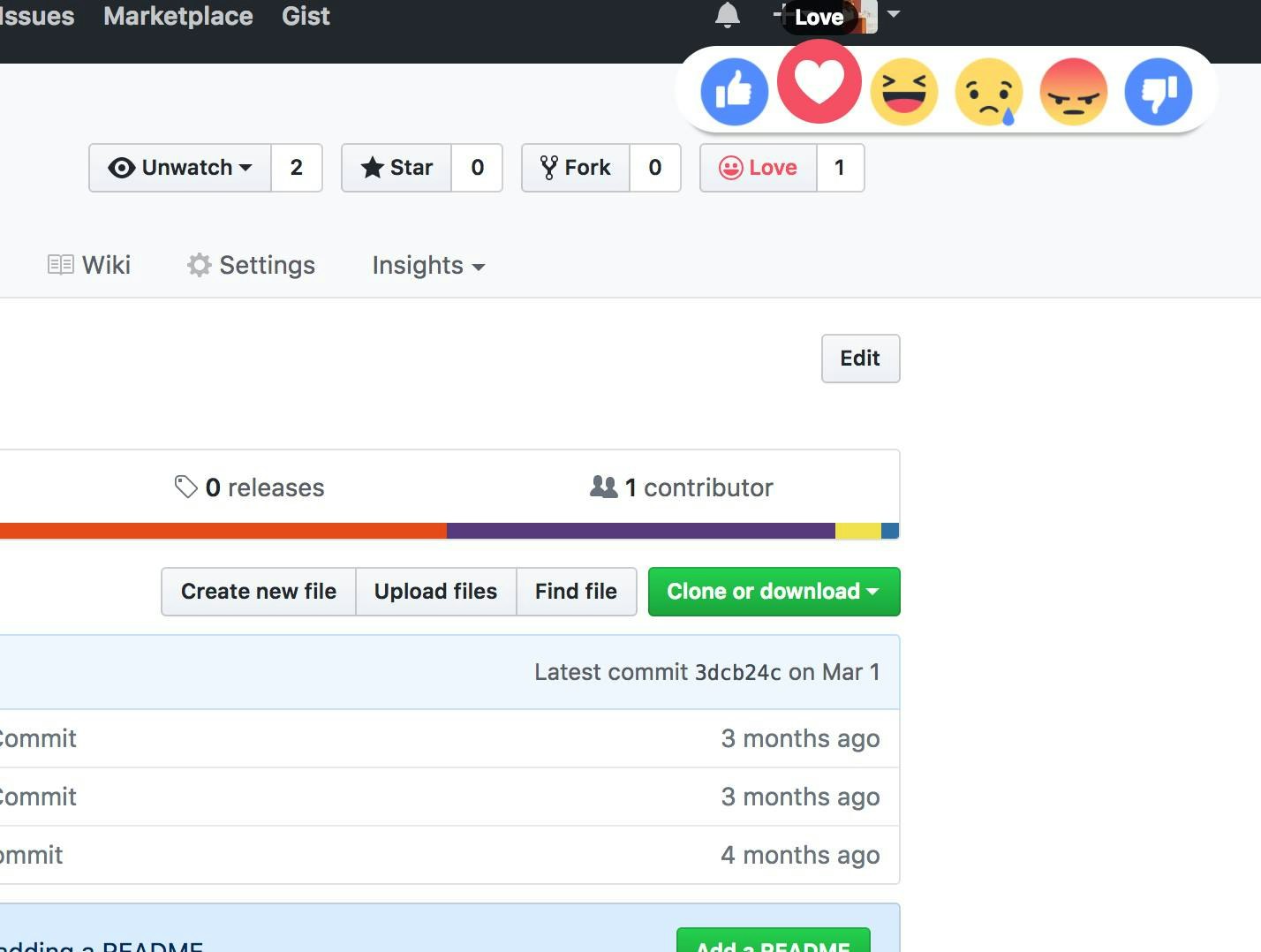Toggle the Love reaction on the repo
This screenshot has height=952, width=1261.
pos(757,167)
